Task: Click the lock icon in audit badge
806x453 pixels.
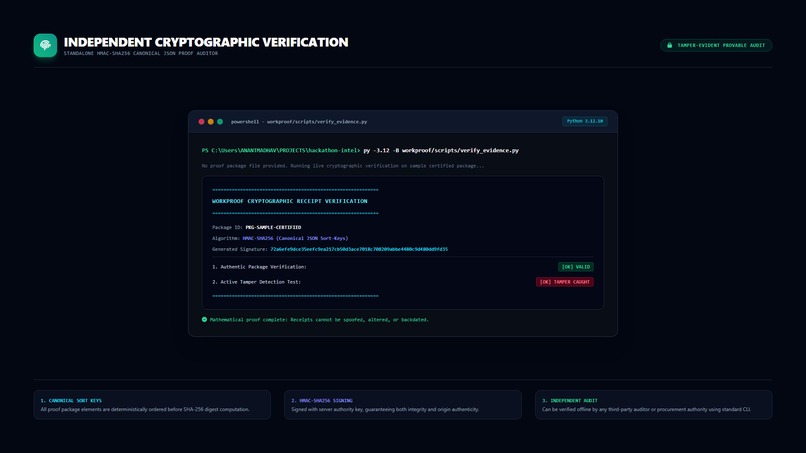Action: click(669, 45)
